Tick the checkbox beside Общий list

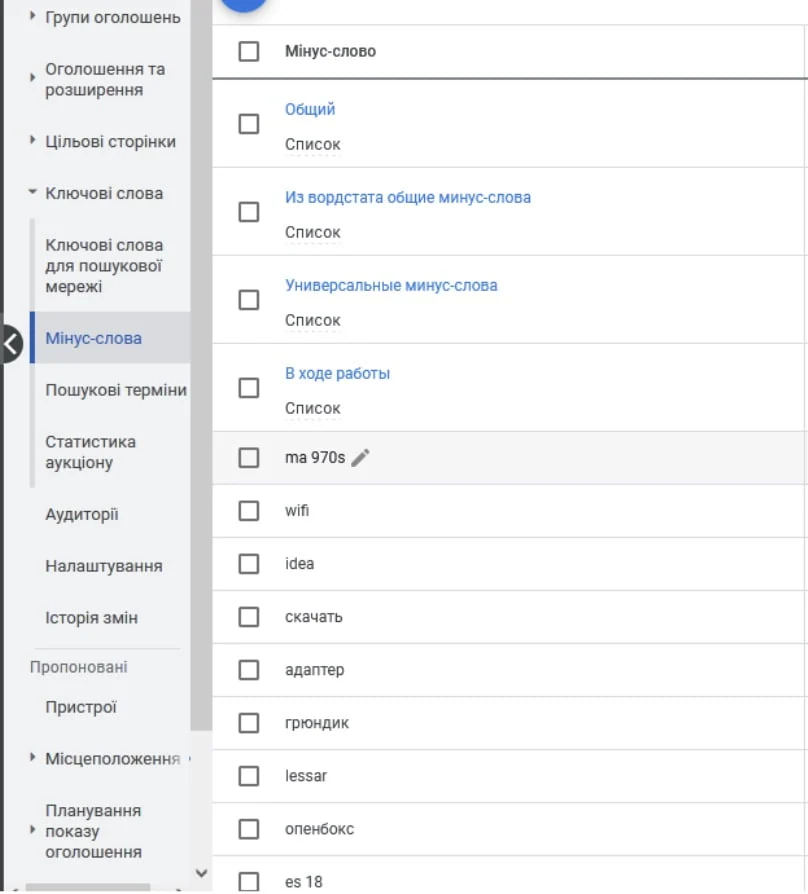coord(249,124)
